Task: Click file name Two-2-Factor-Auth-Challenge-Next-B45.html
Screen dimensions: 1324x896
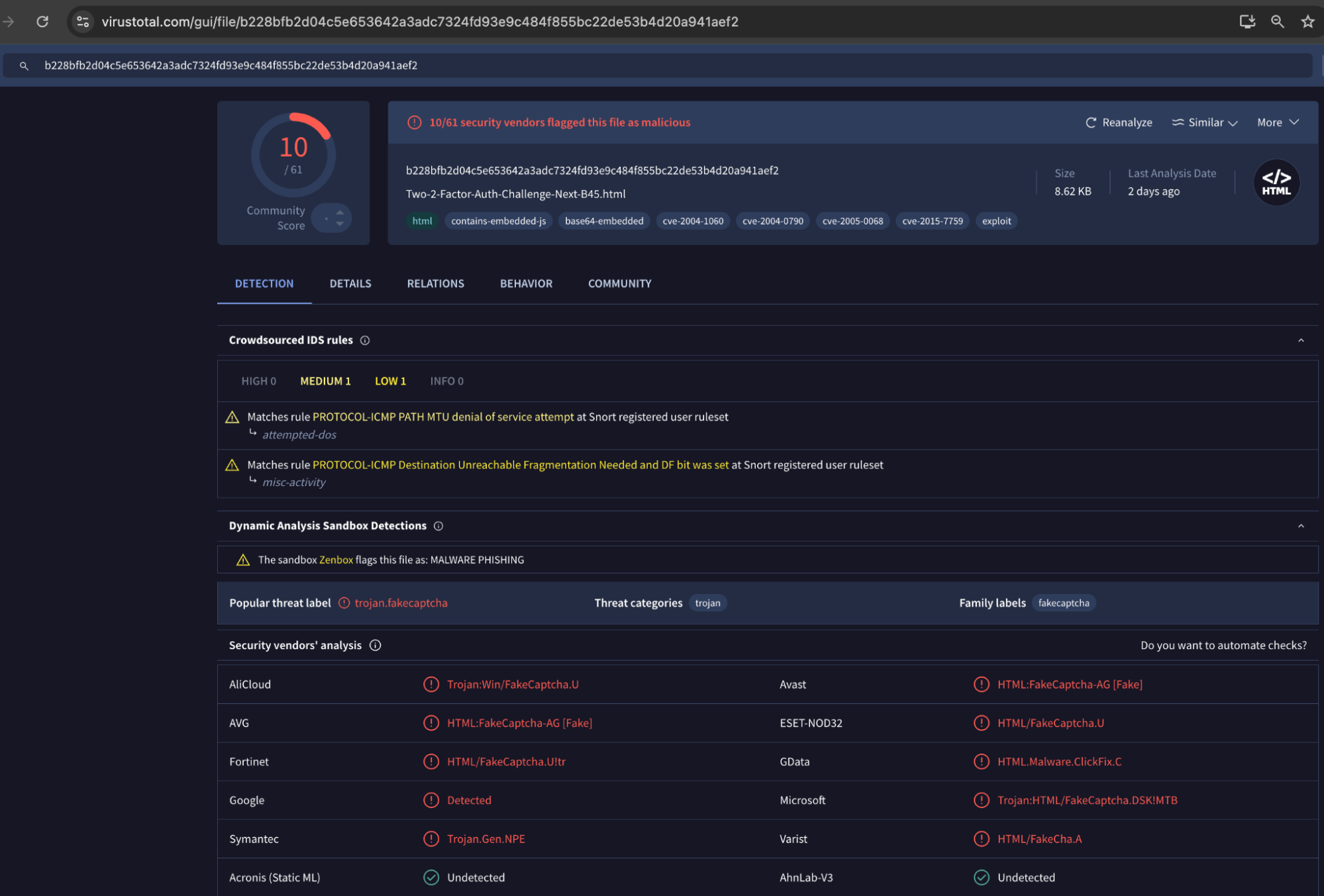Action: [515, 194]
